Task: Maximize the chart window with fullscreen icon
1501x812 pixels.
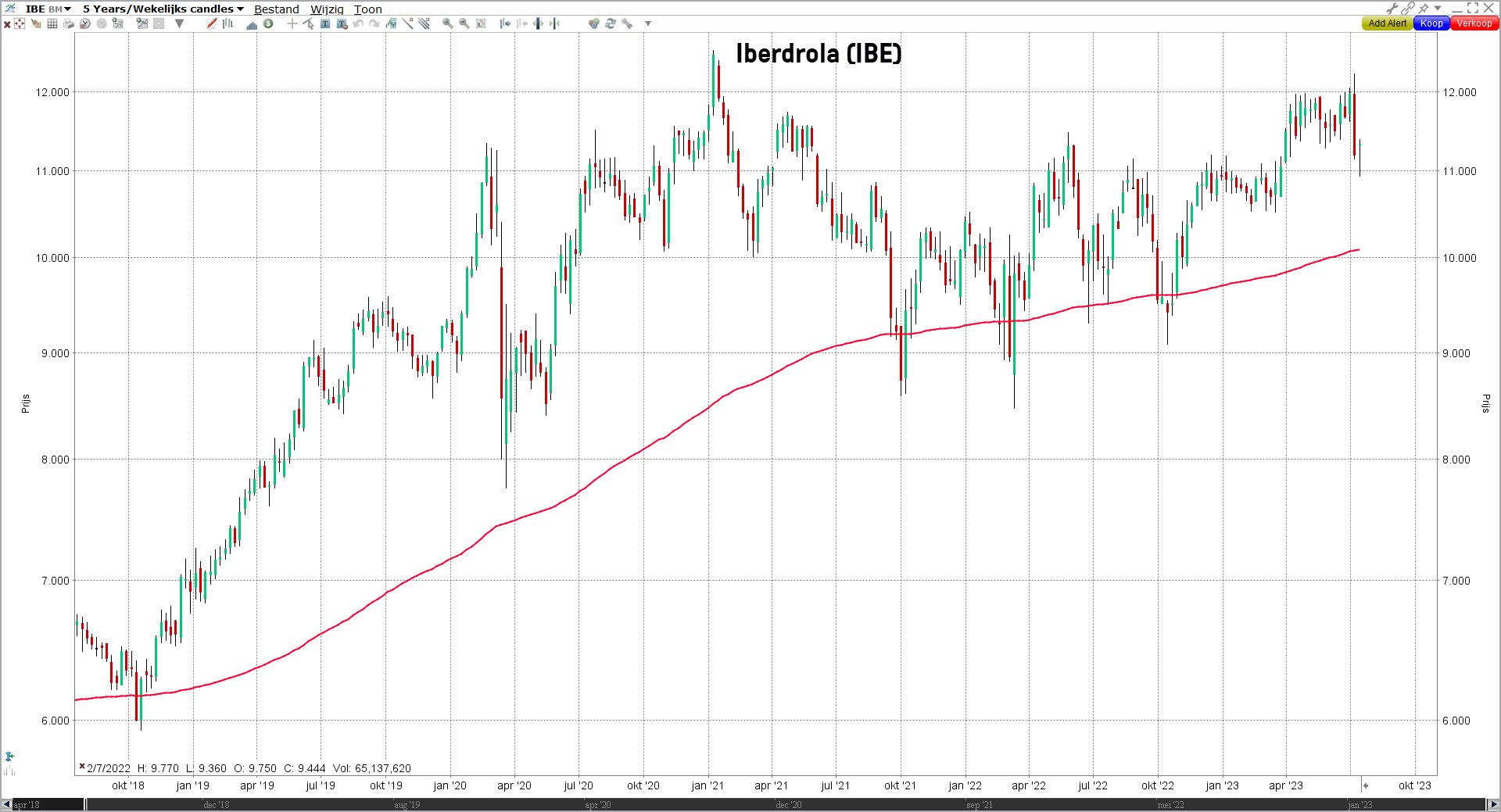Action: [1473, 9]
